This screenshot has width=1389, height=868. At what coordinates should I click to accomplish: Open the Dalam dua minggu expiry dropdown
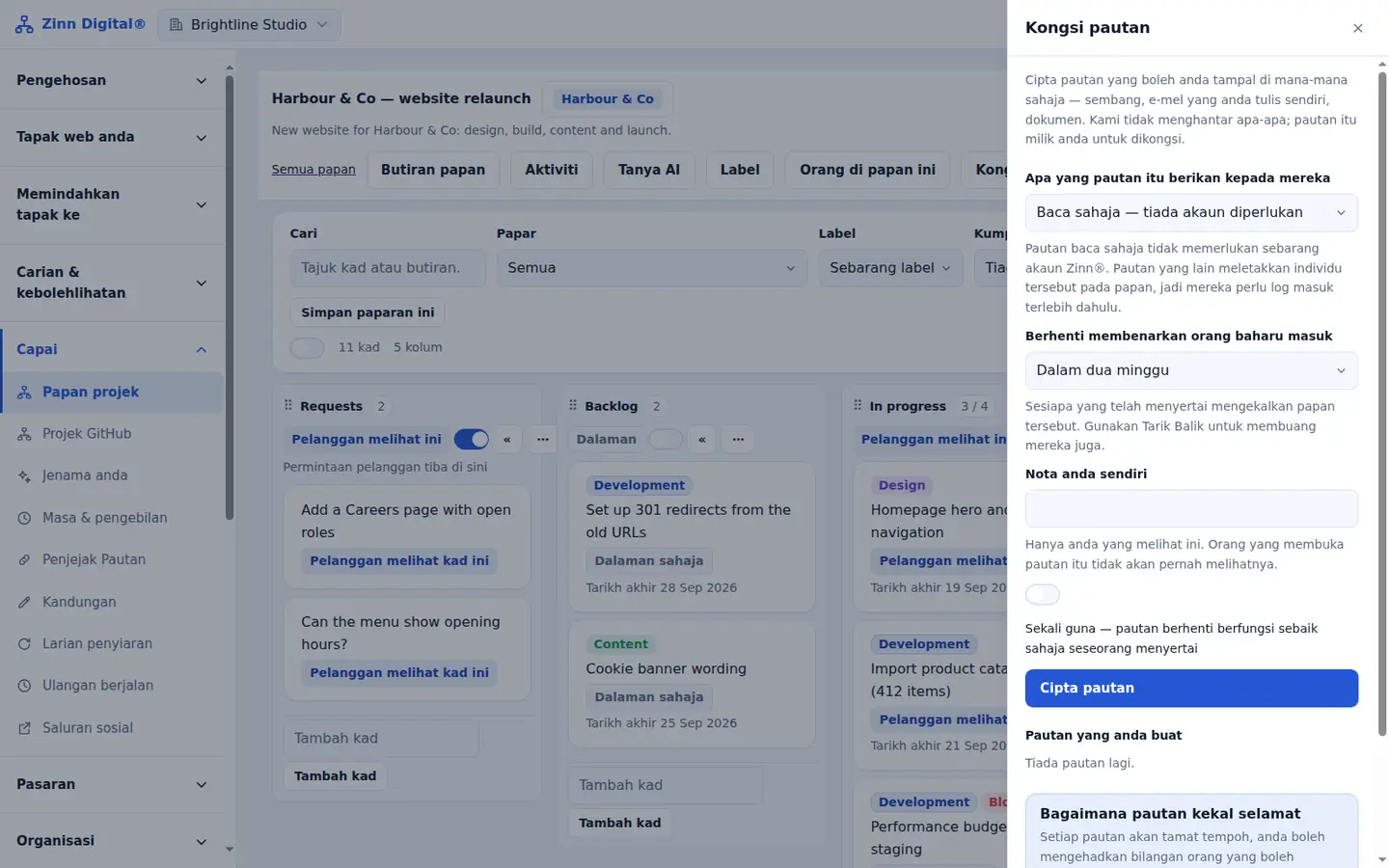[1191, 371]
